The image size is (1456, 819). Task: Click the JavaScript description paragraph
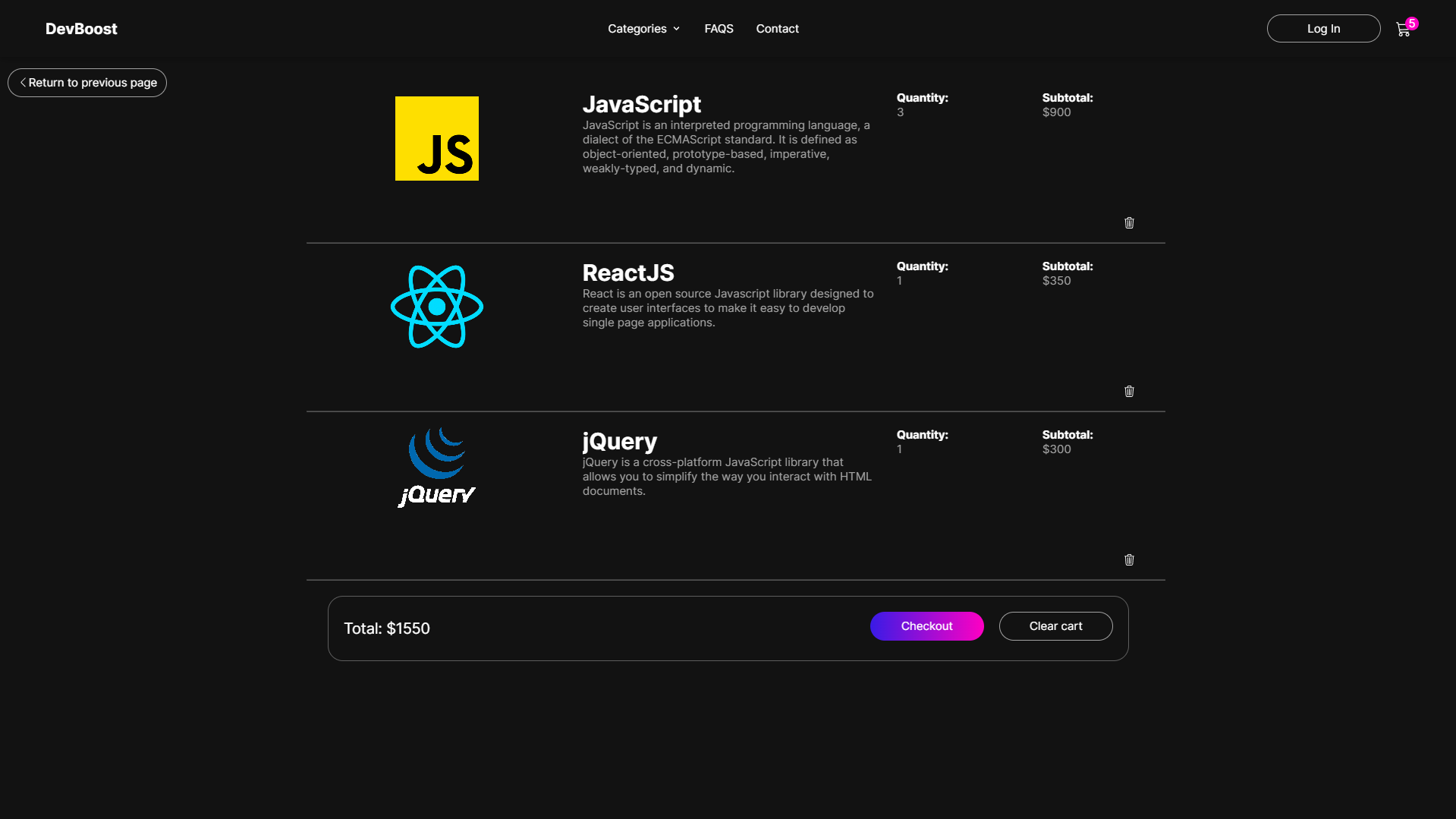click(726, 146)
